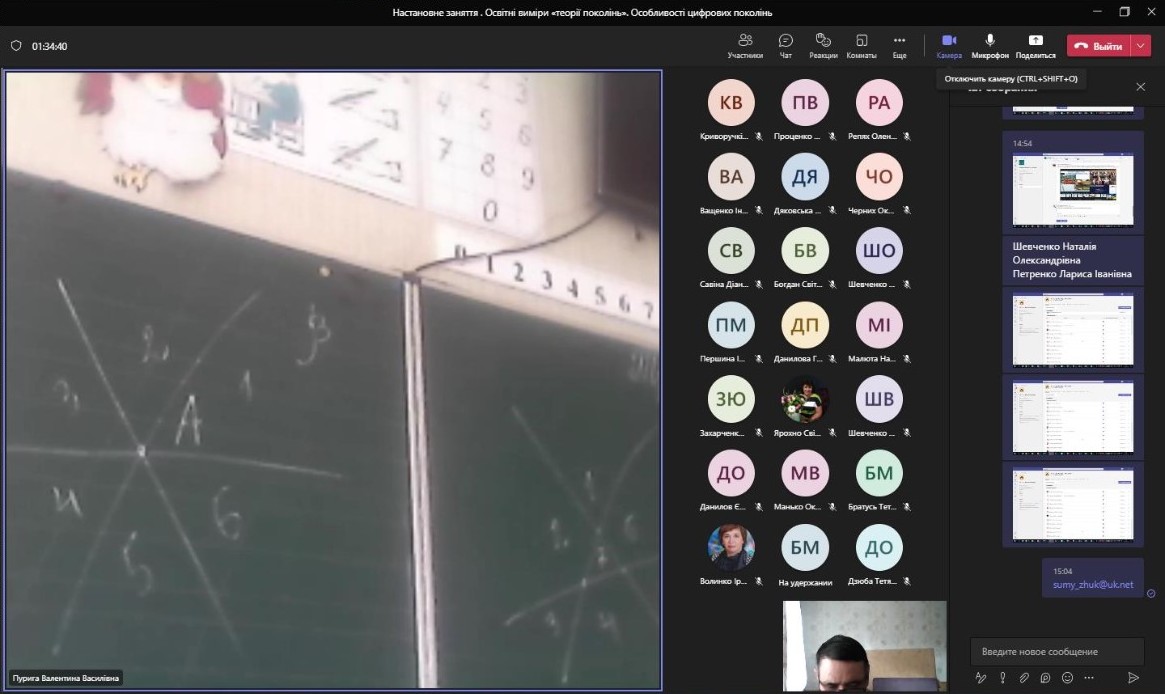Click the Братусь БМ participant avatar

[879, 473]
